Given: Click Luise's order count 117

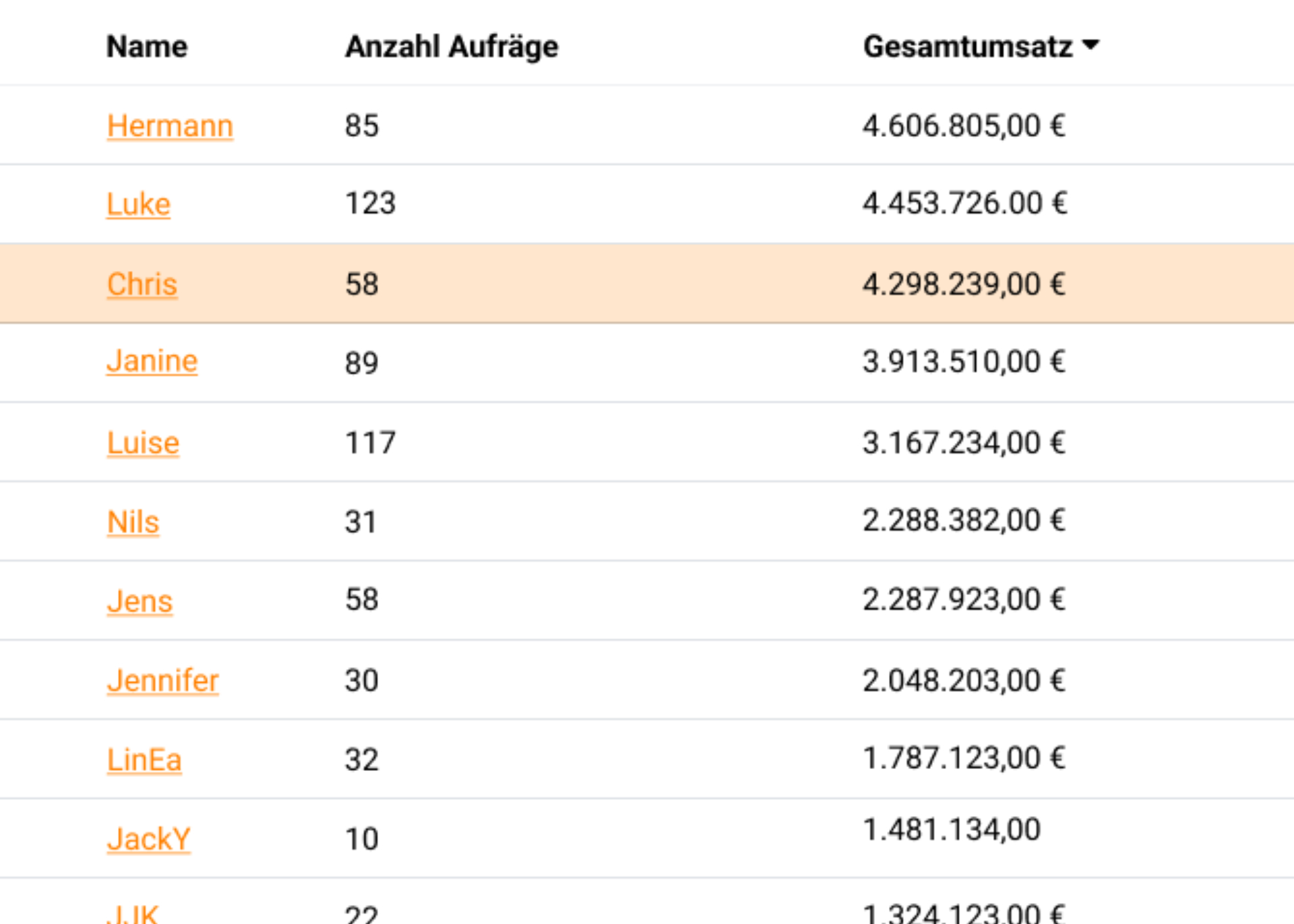Looking at the screenshot, I should tap(370, 443).
